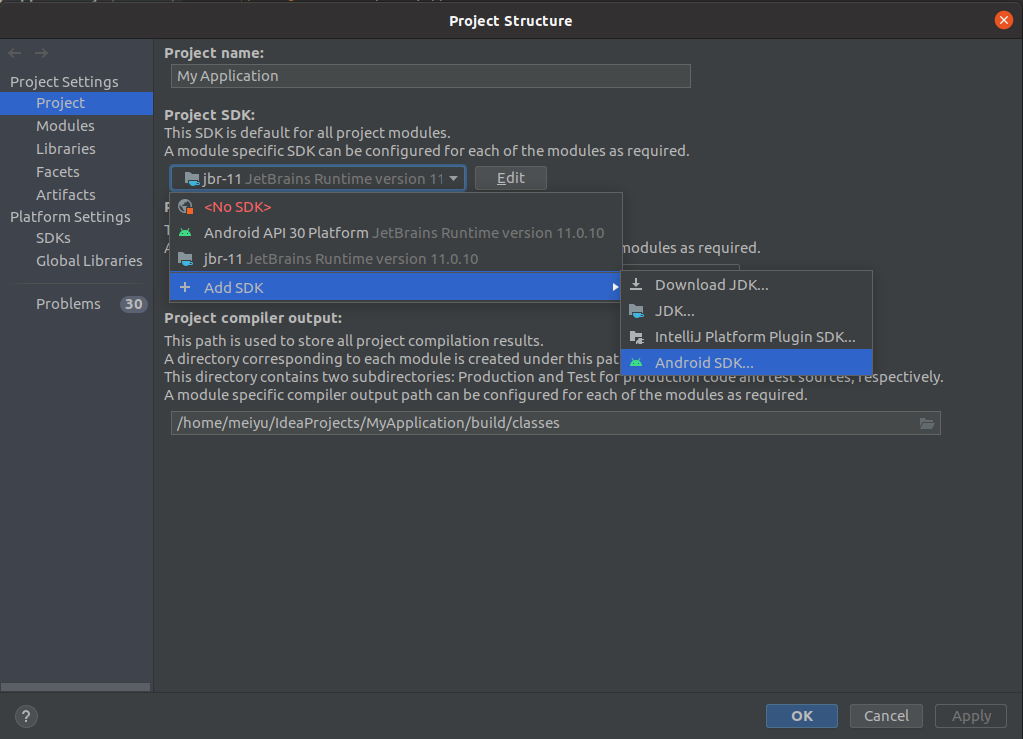
Task: Click the Download JDK download icon
Action: point(636,285)
